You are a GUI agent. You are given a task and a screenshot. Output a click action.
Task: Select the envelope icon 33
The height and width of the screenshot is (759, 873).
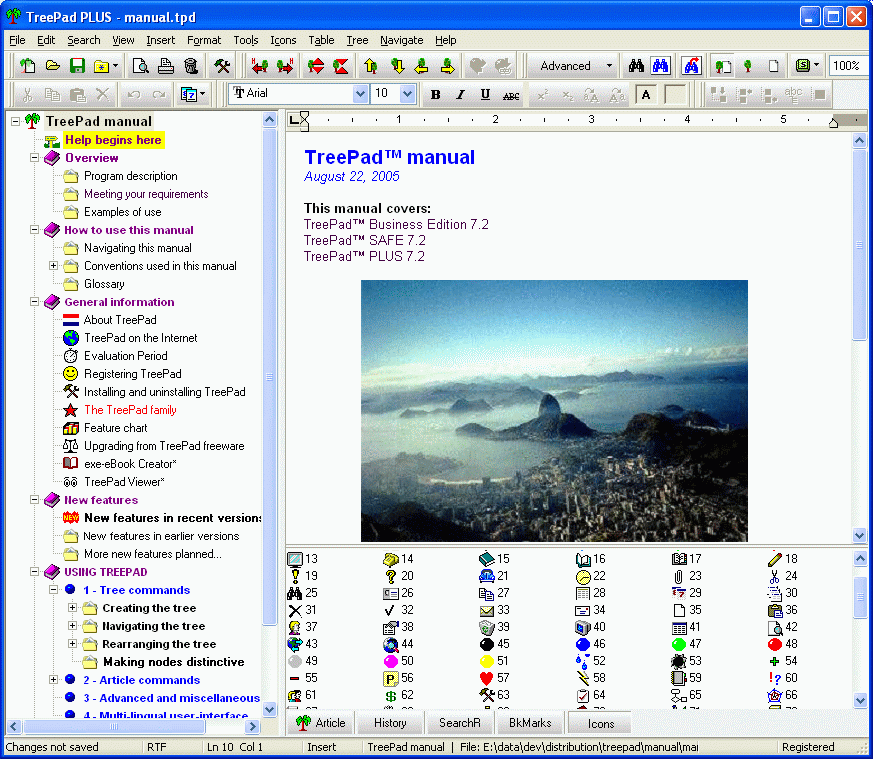[x=487, y=610]
